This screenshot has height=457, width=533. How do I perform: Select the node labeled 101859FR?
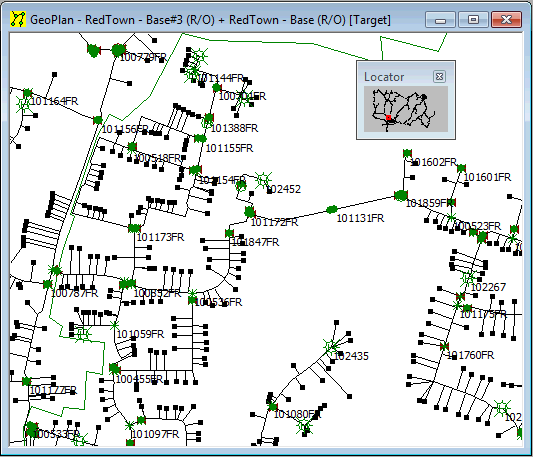pos(401,196)
